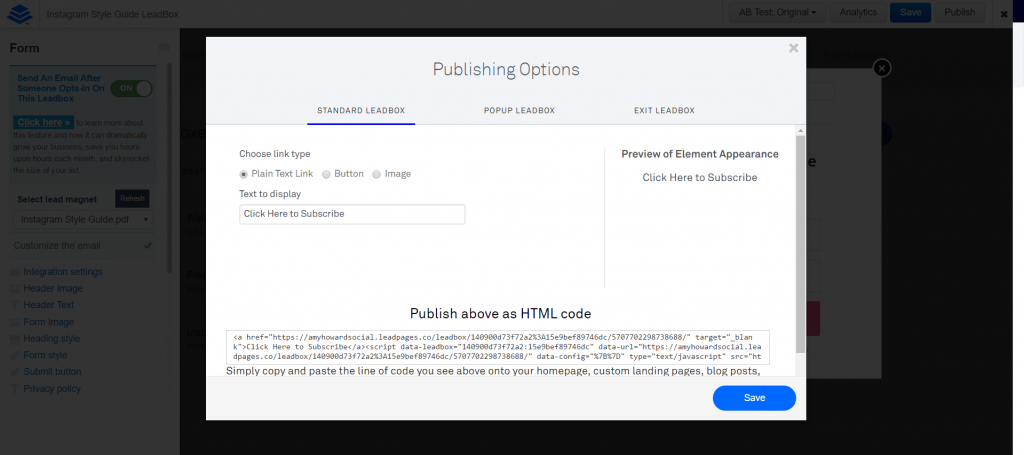Click the Form Image icon
Viewport: 1024px width, 455px height.
(x=15, y=322)
